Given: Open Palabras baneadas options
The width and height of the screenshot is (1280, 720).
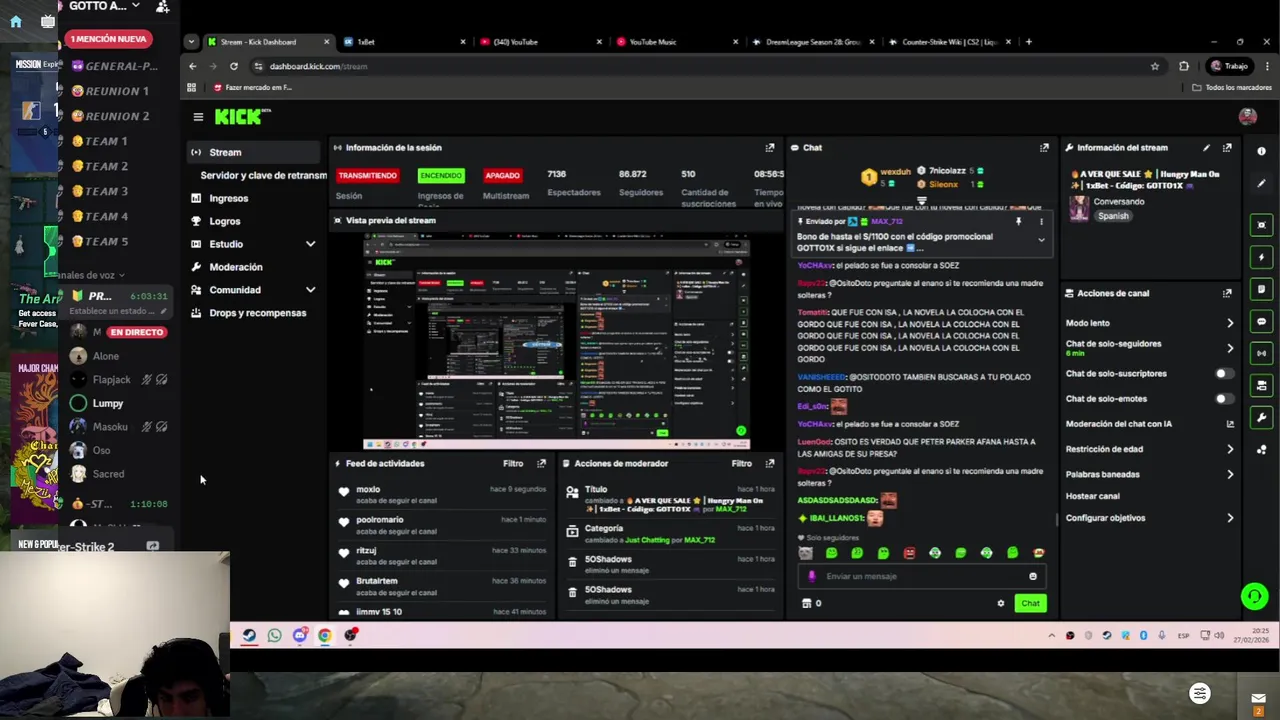Looking at the screenshot, I should click(x=1230, y=474).
